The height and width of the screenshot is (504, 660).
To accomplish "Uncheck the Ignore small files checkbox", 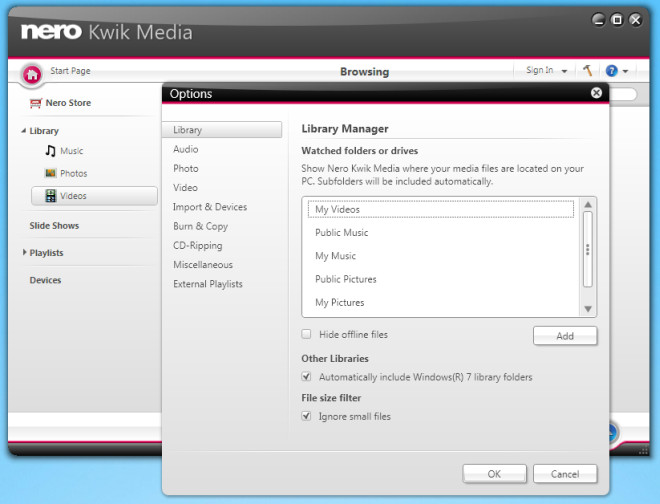I will [306, 416].
